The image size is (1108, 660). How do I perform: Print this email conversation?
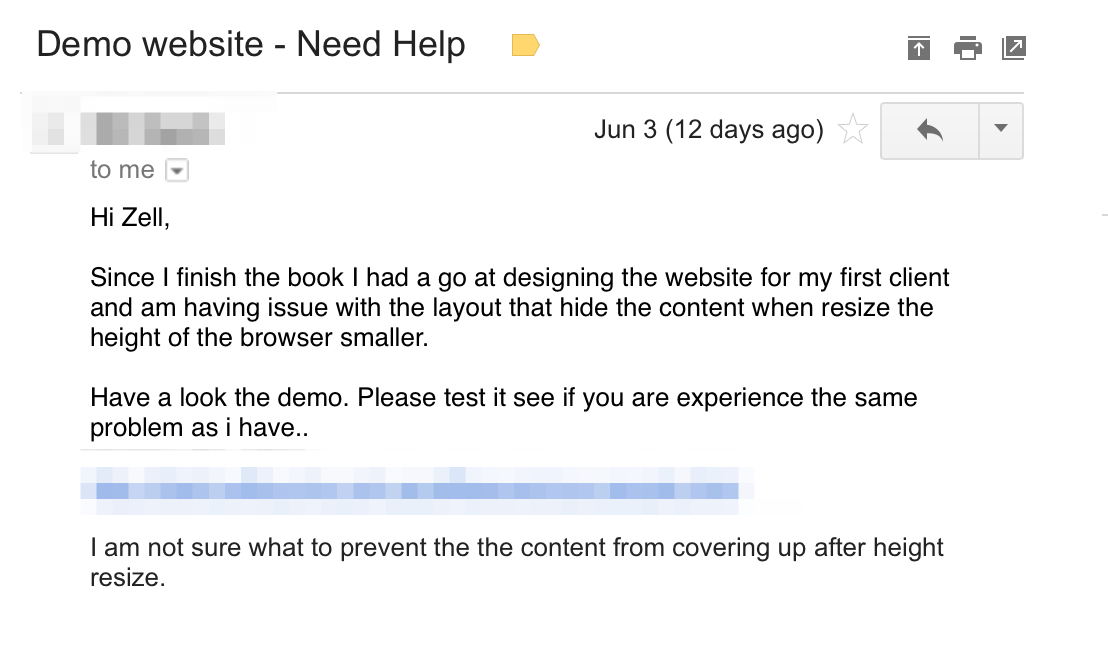click(x=967, y=47)
